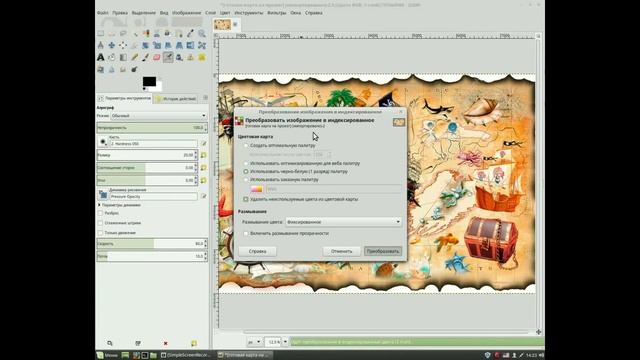Screen dimensions: 640x360
Task: Select the Dodge/Burn tool
Action: point(134,69)
